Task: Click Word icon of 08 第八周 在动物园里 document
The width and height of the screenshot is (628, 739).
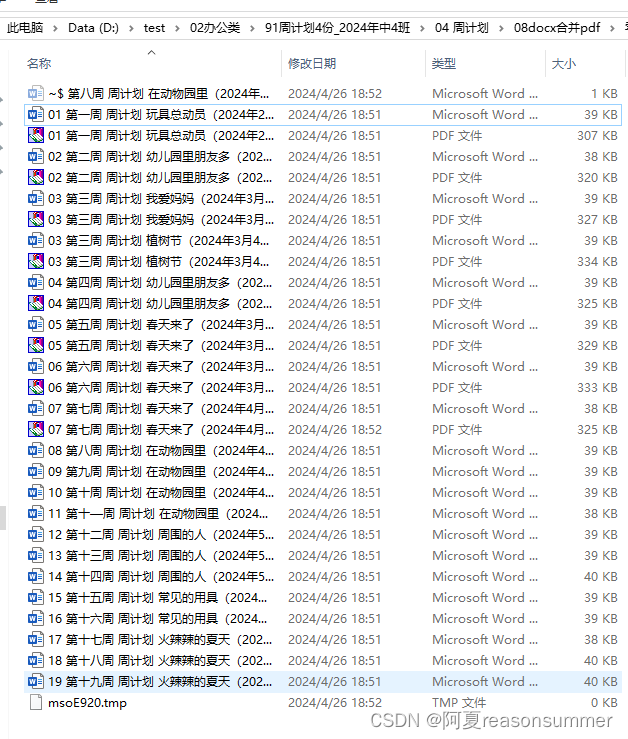Action: 36,450
